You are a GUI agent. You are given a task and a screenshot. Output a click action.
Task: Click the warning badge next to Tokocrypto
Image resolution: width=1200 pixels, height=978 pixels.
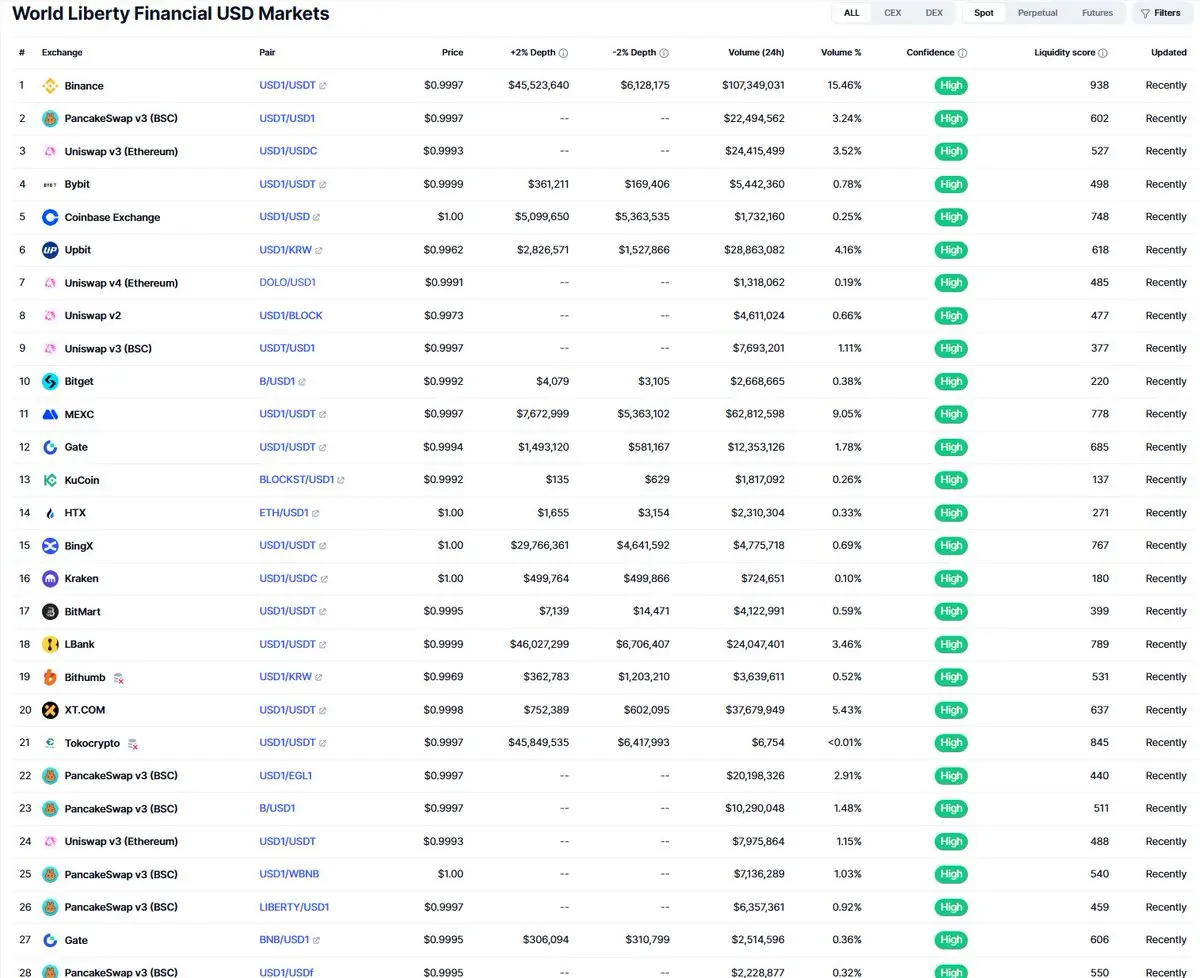132,744
